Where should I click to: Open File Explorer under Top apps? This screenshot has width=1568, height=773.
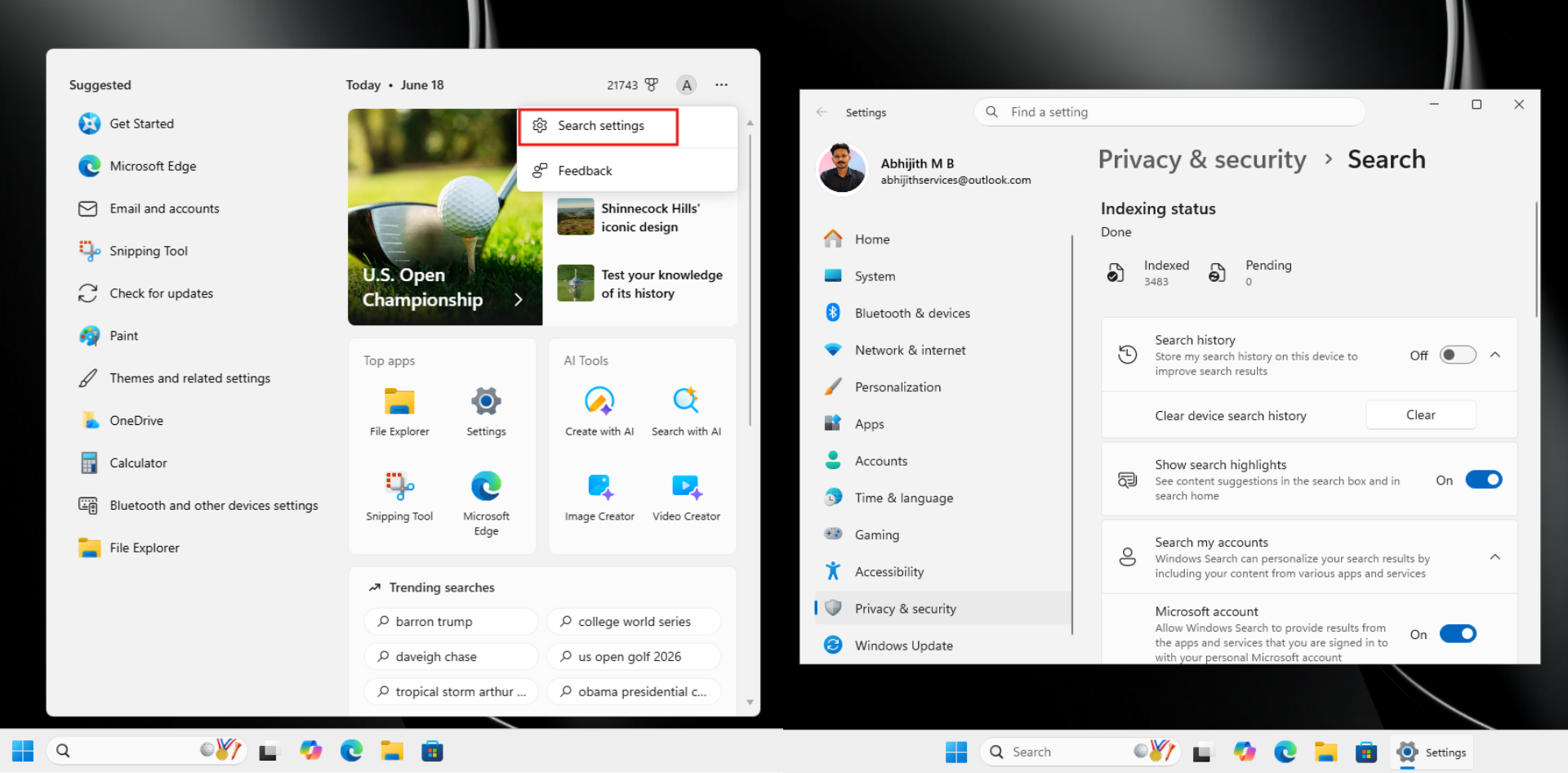[399, 412]
